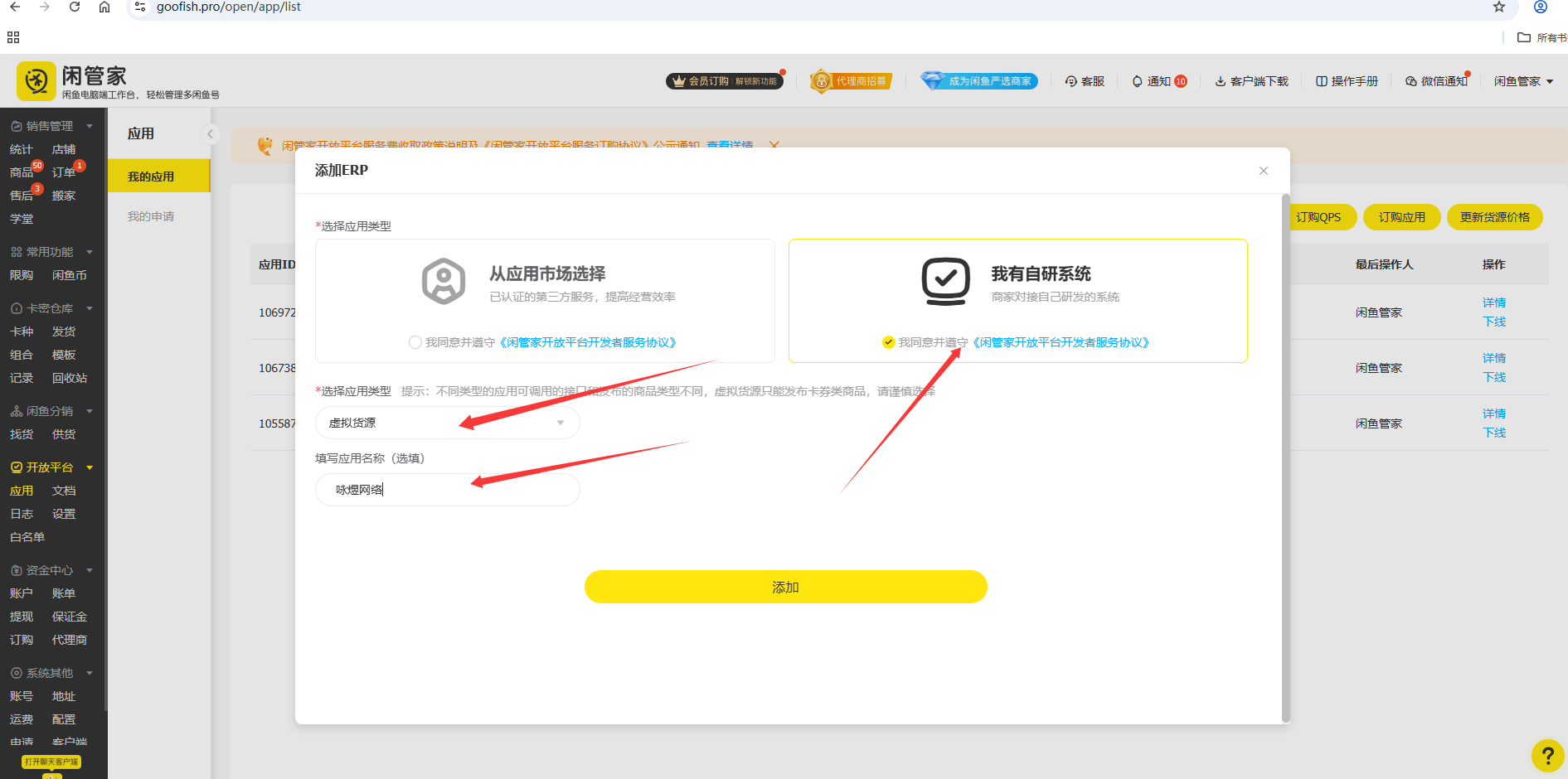Collapse the 销售管理 sidebar section
This screenshot has width=1568, height=779.
(90, 126)
